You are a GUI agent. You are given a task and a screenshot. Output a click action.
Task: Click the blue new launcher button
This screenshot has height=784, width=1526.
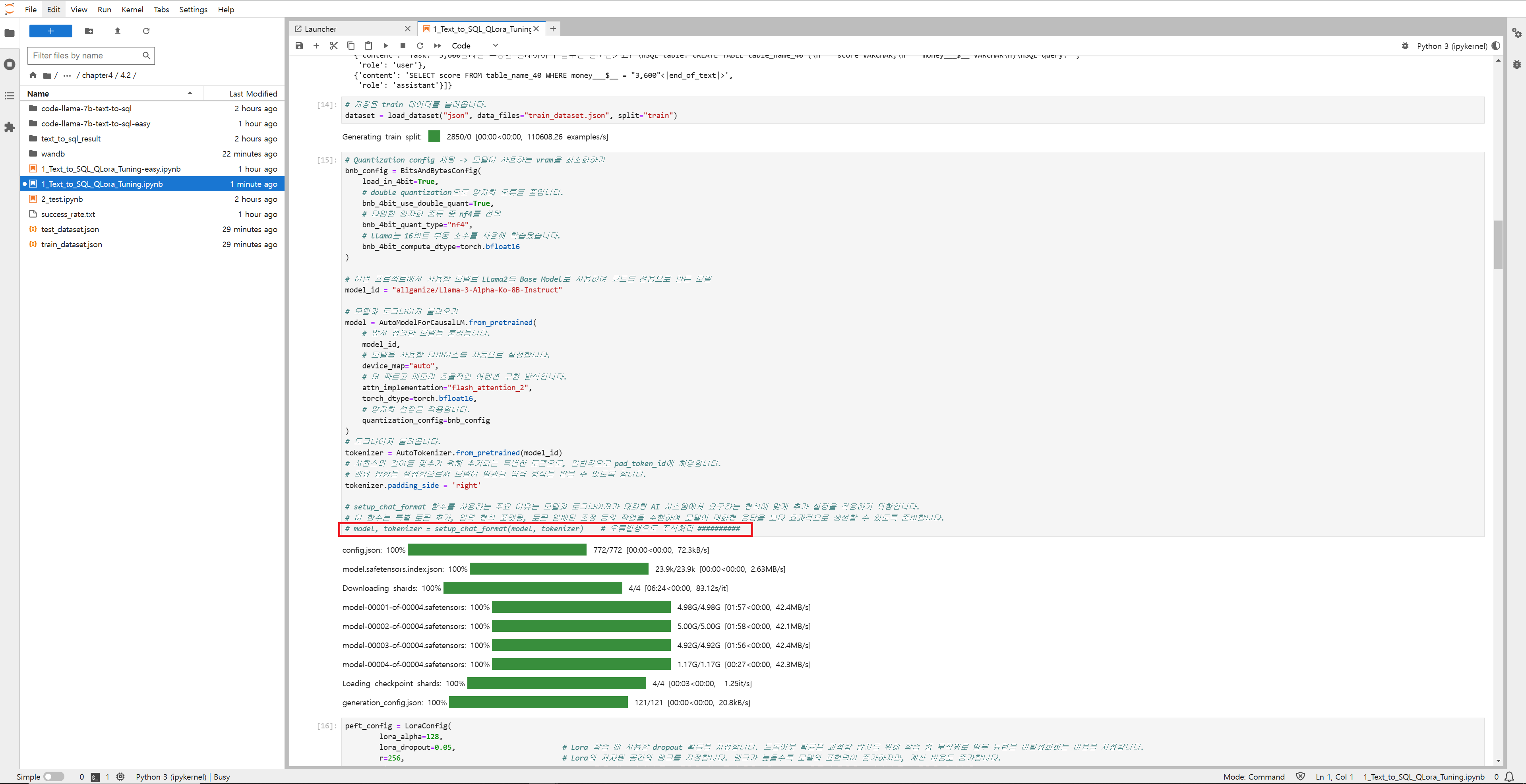point(50,31)
